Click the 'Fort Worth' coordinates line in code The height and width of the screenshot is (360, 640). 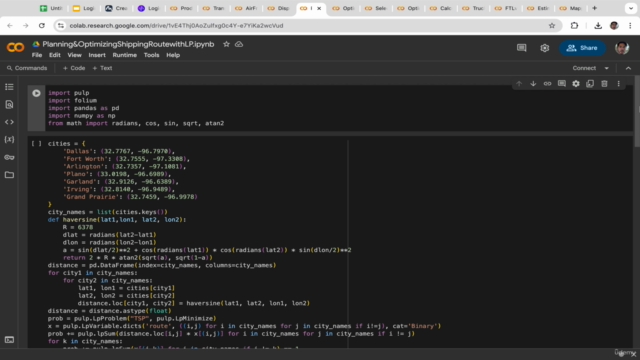pyautogui.click(x=126, y=159)
